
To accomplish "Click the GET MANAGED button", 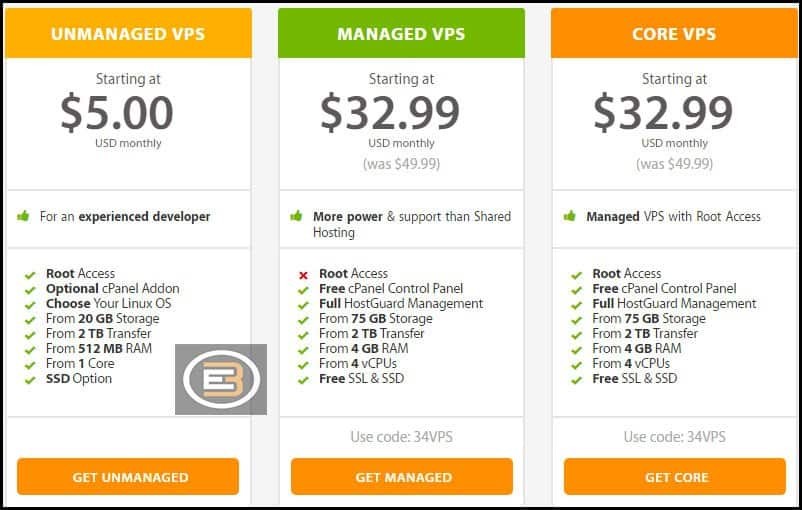I will (402, 476).
